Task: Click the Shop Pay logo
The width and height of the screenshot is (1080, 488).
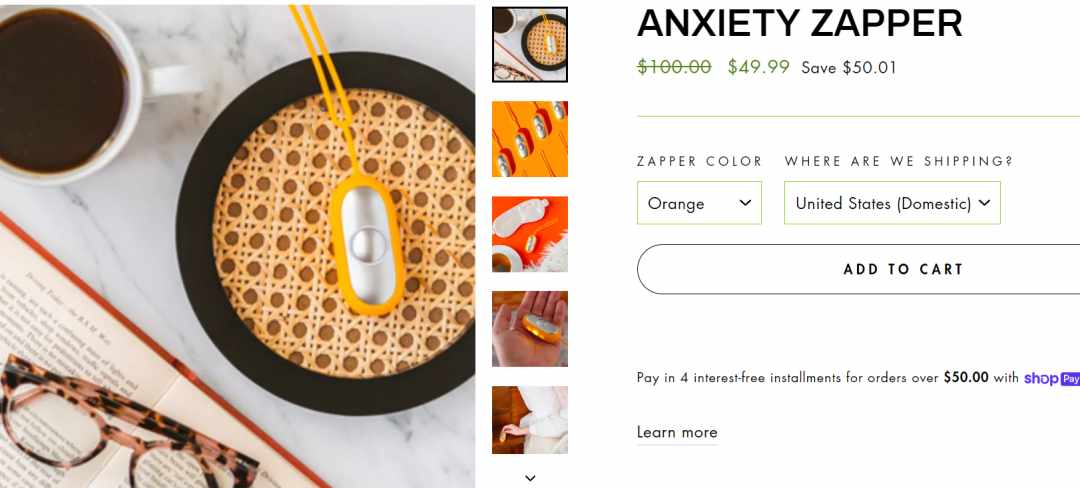Action: 1051,378
